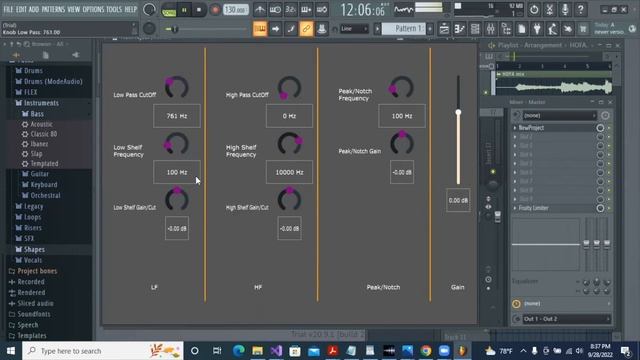Toggle the 3-2-1 countdown before recording

291,9
